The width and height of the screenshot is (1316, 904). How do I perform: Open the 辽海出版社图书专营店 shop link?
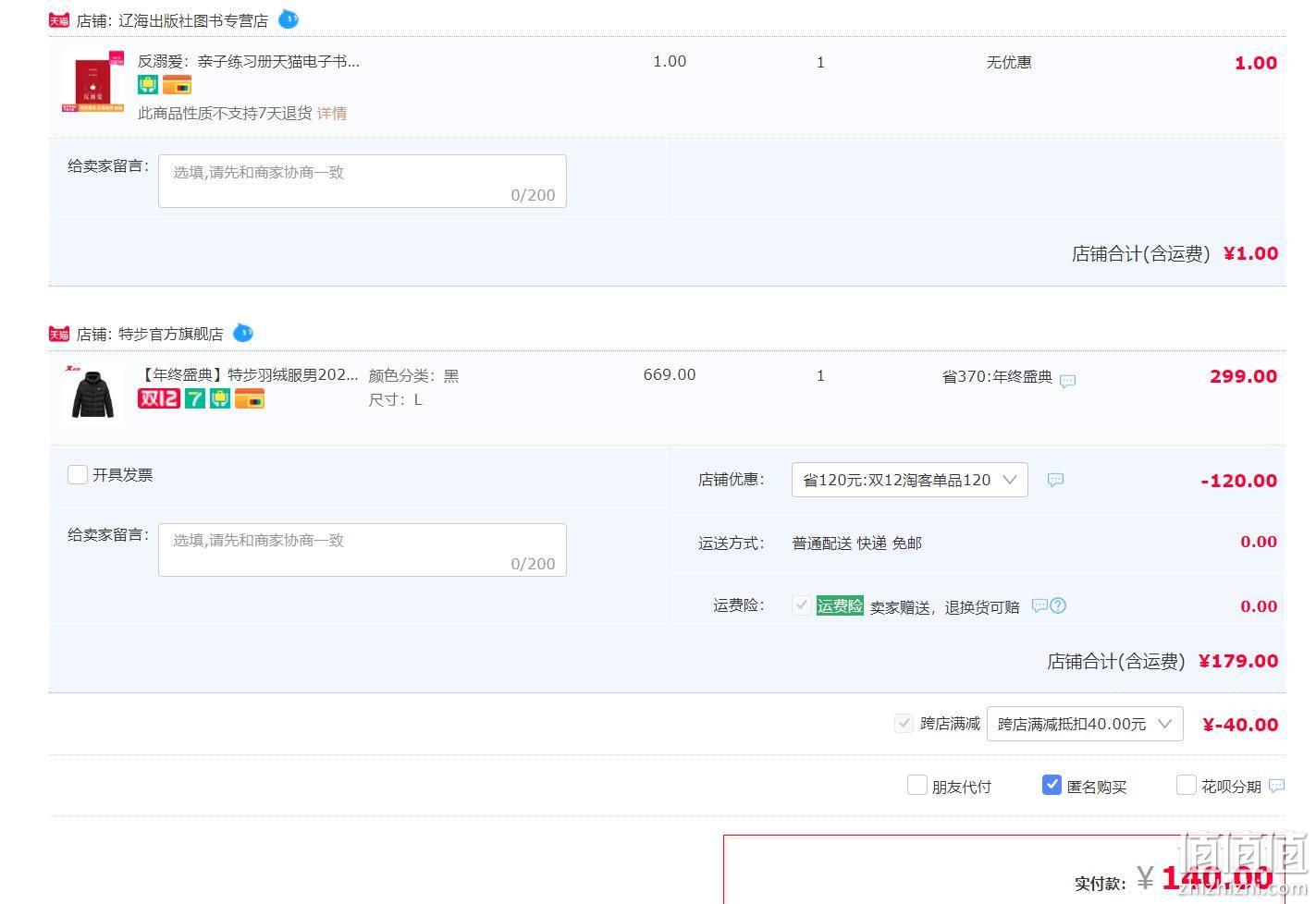click(x=193, y=20)
